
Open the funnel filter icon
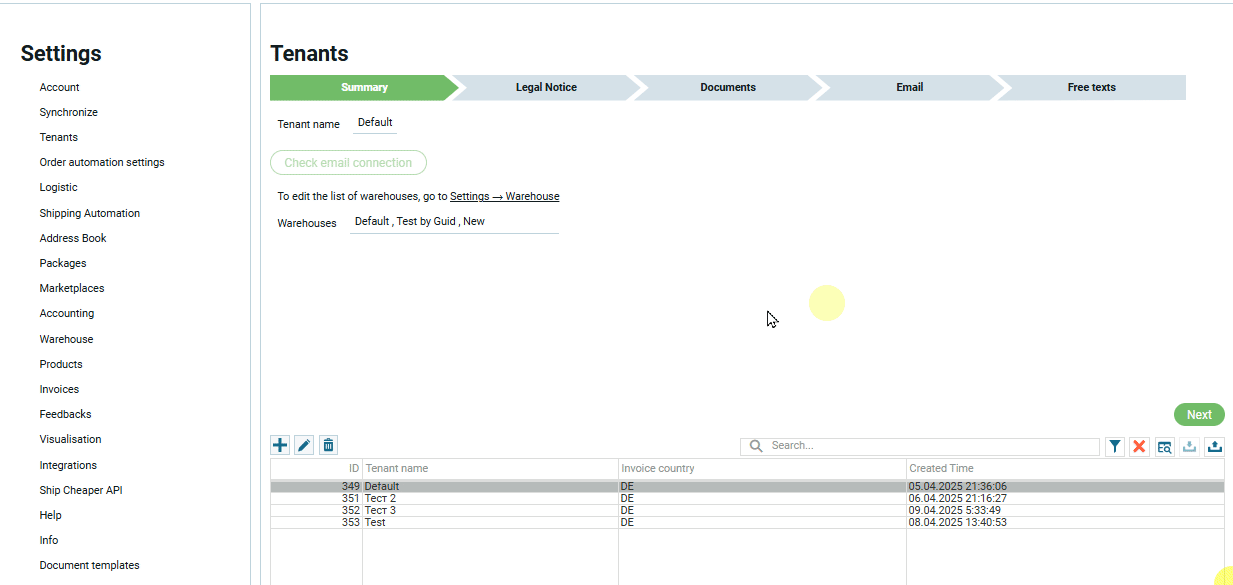[1115, 447]
